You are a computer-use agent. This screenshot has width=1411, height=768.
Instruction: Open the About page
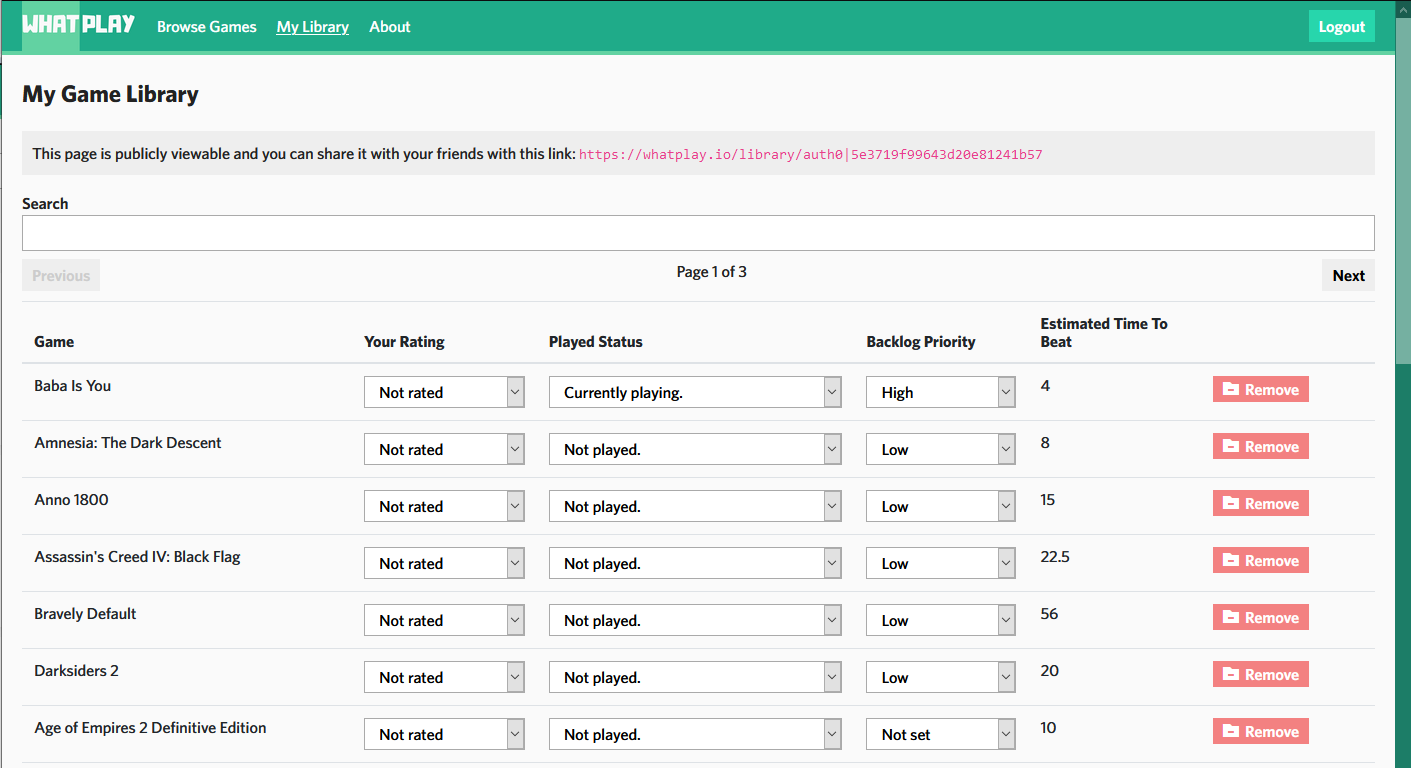tap(390, 27)
